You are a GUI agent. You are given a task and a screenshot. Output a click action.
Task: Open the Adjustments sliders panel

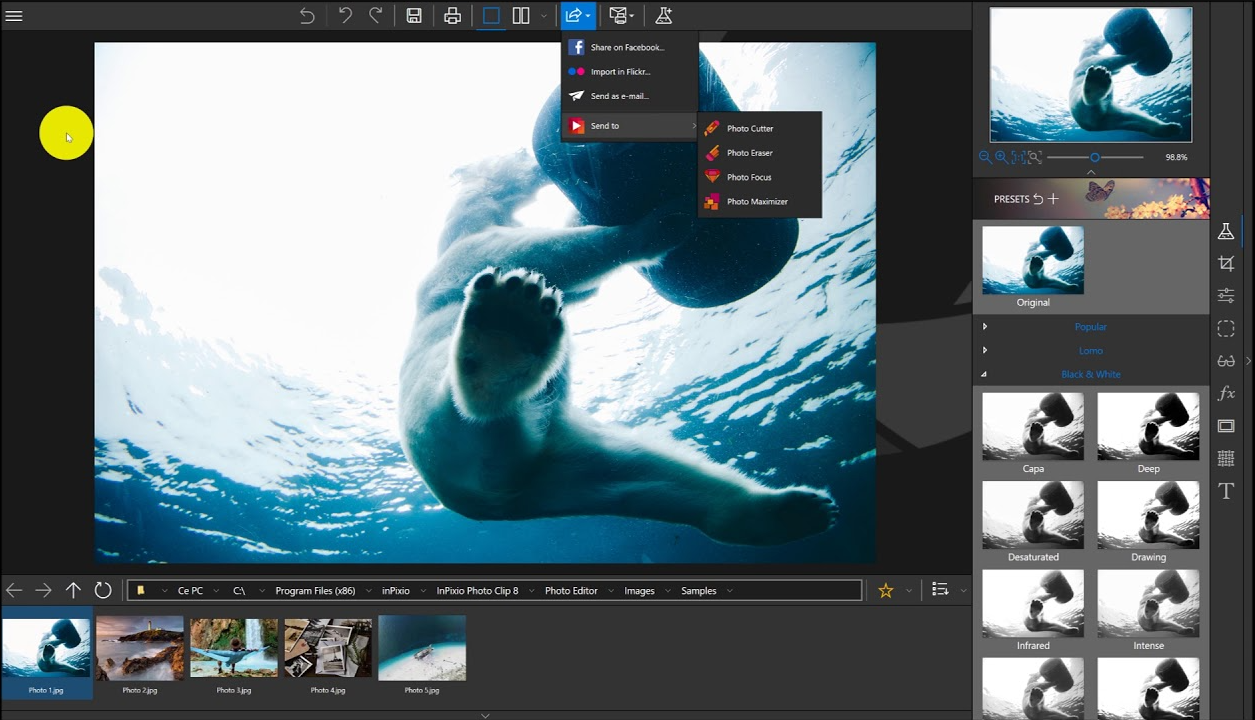1226,296
